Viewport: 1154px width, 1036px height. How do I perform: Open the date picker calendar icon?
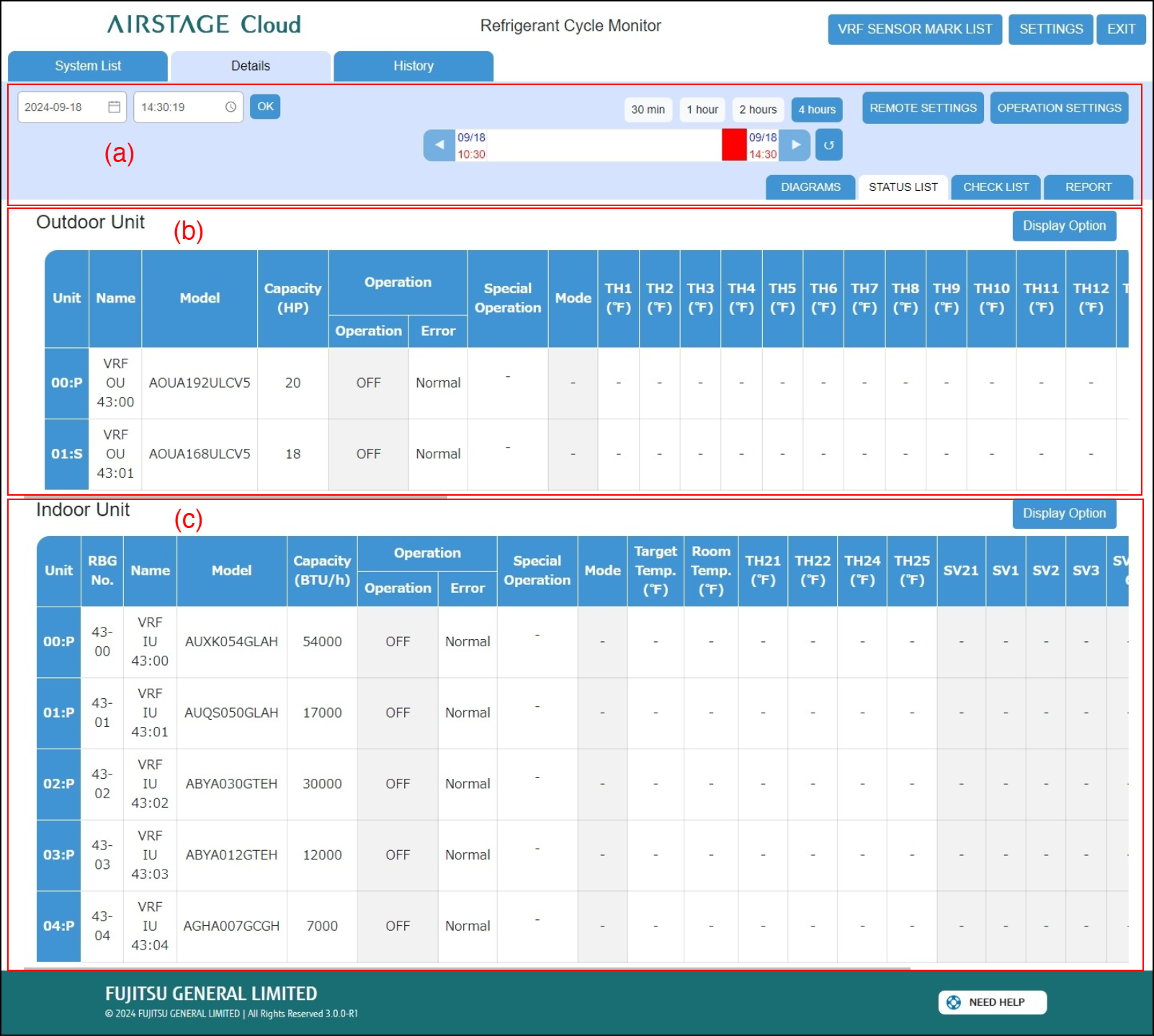click(114, 107)
